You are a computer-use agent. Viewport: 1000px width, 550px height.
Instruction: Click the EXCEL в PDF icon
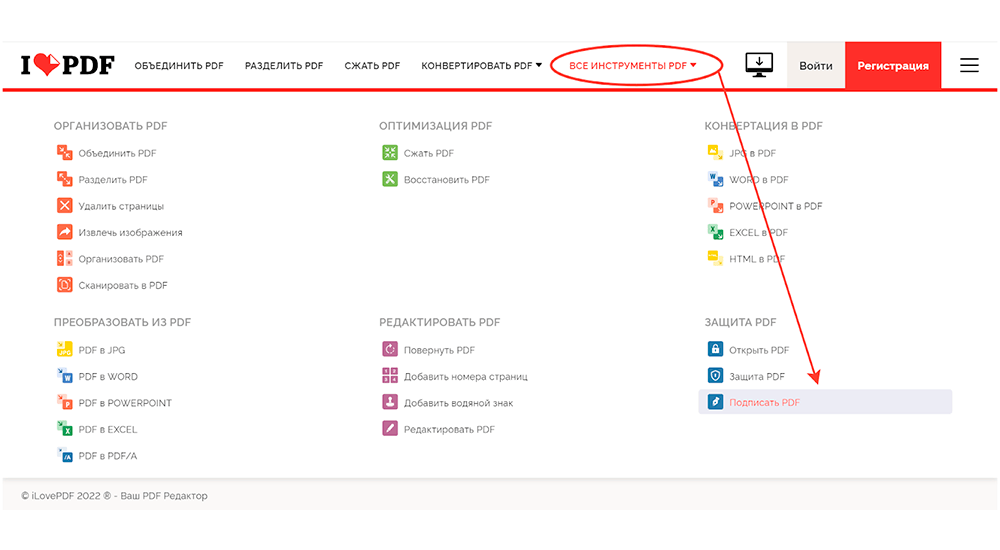(x=715, y=232)
